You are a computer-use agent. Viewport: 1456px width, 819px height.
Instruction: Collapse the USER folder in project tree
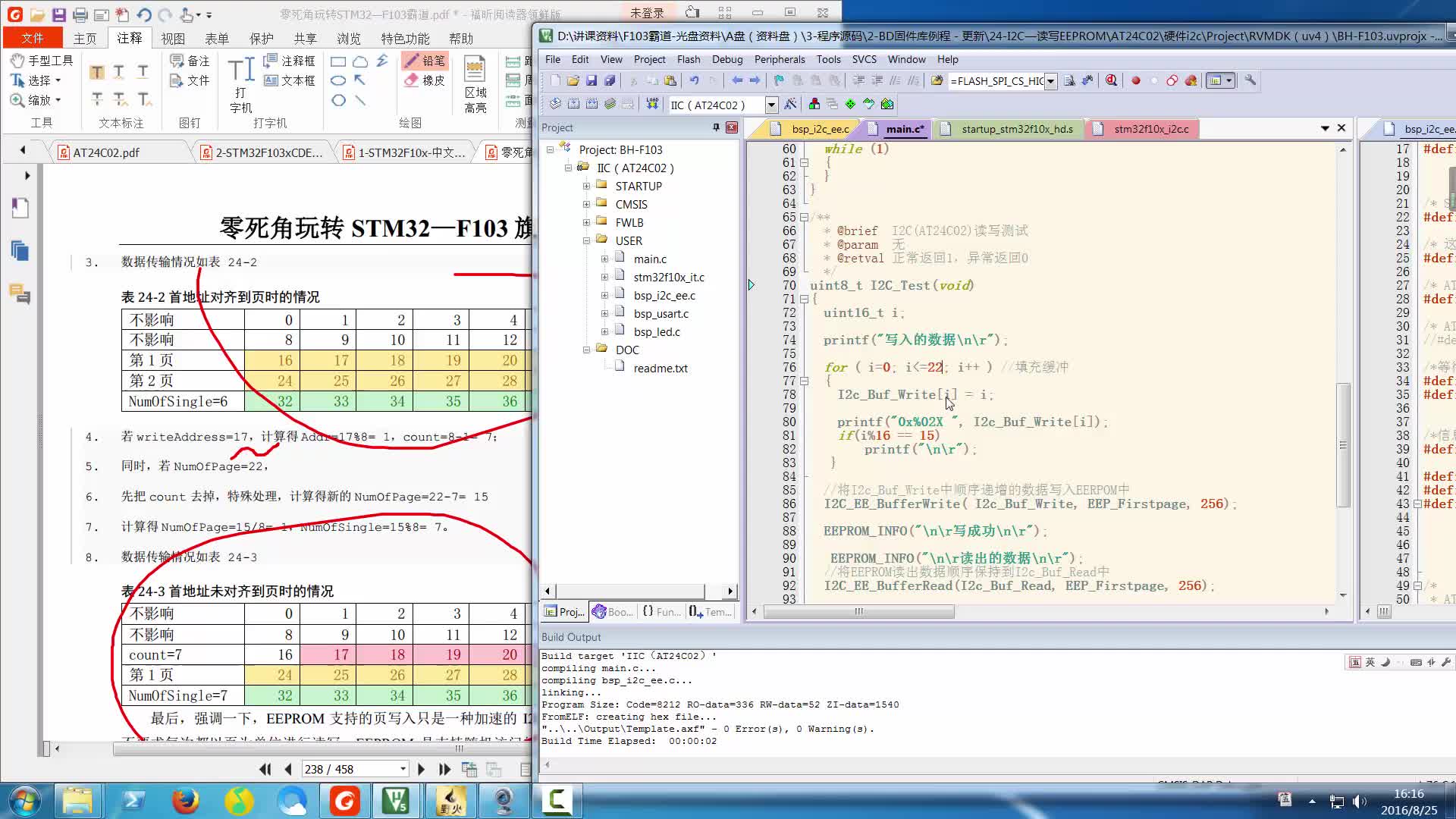[586, 240]
